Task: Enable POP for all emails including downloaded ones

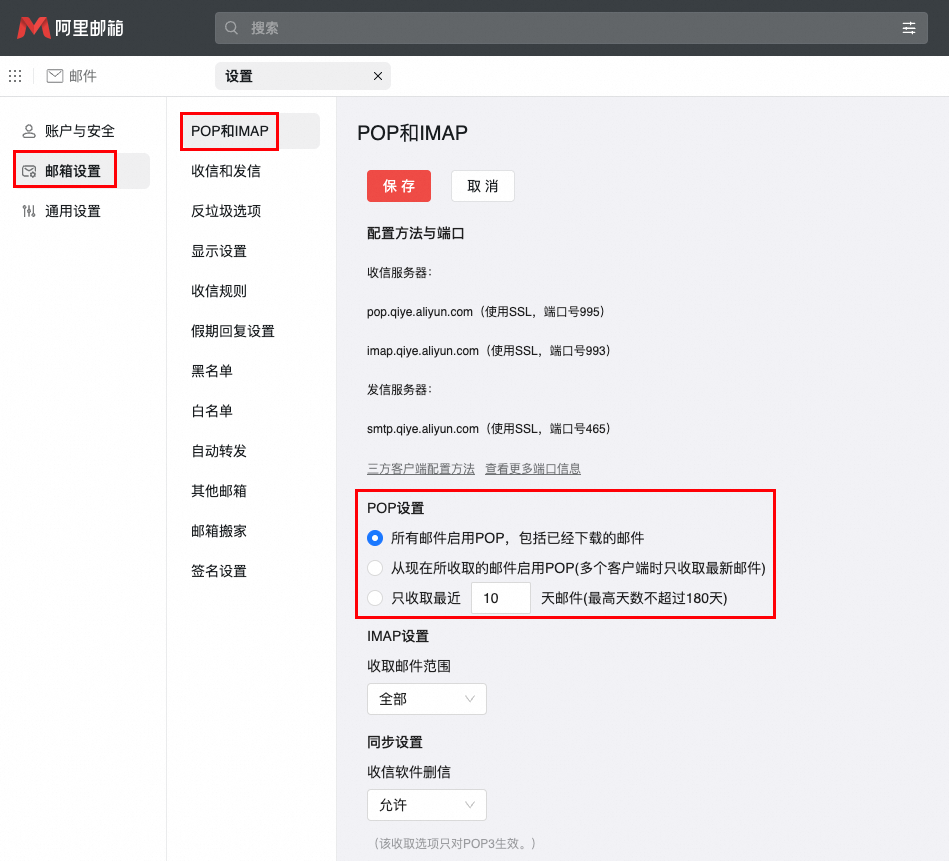Action: pyautogui.click(x=374, y=537)
